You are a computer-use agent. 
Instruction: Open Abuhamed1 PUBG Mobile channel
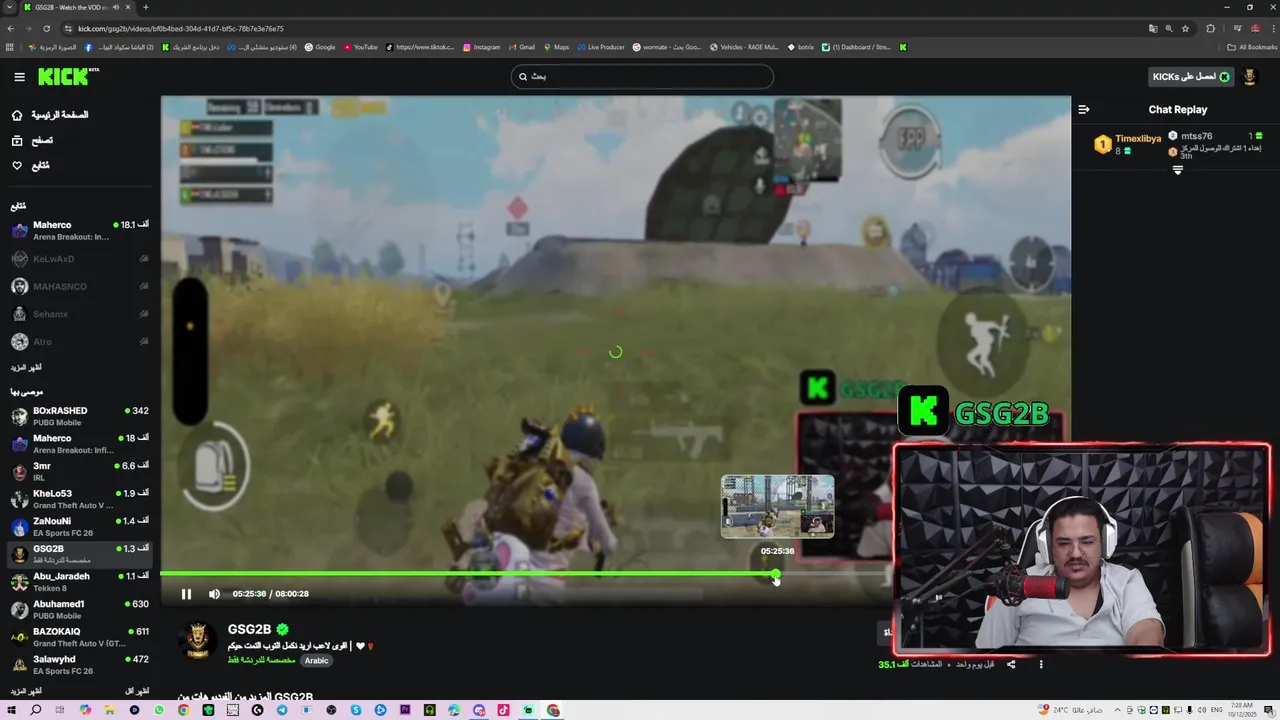pos(80,610)
